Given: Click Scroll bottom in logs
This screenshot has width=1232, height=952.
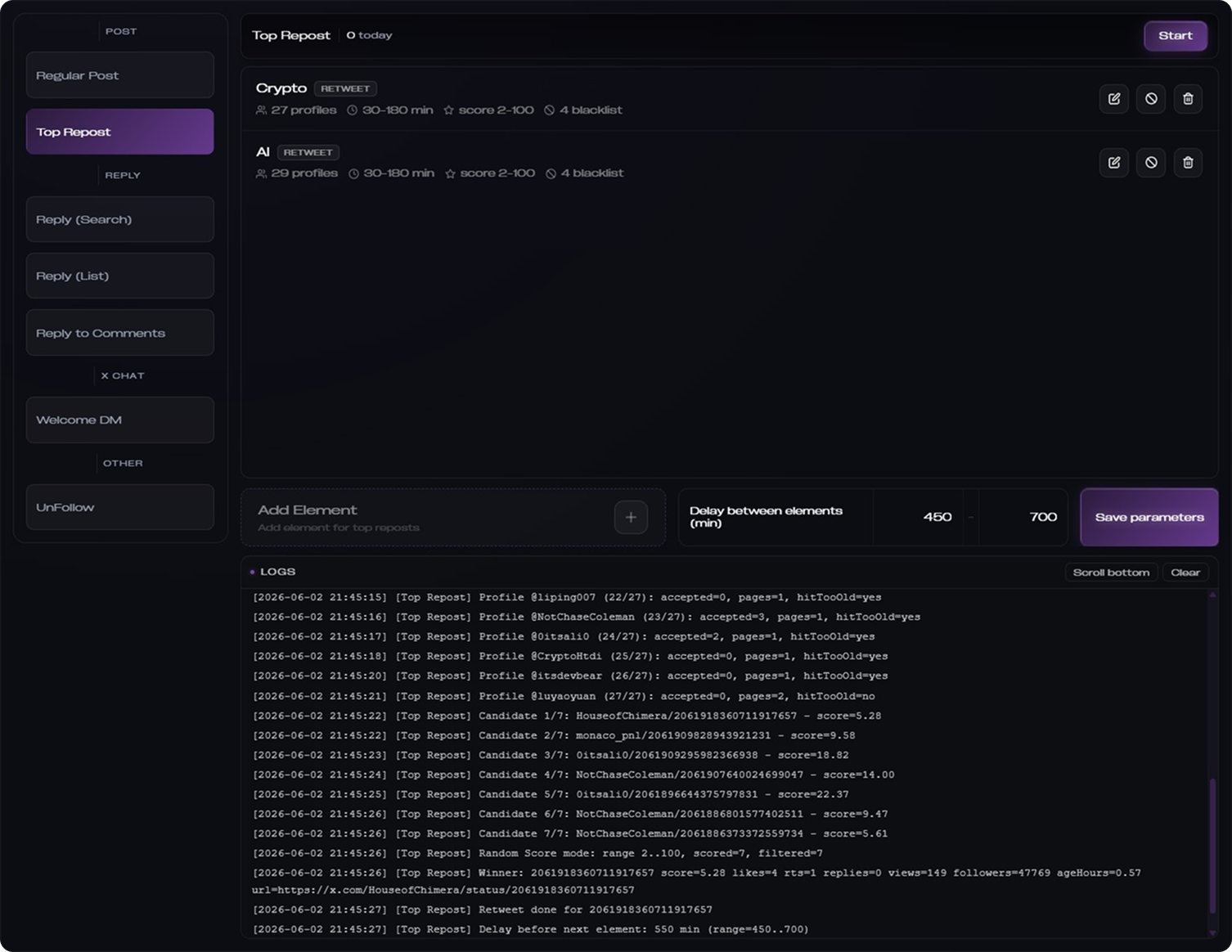Looking at the screenshot, I should 1111,573.
